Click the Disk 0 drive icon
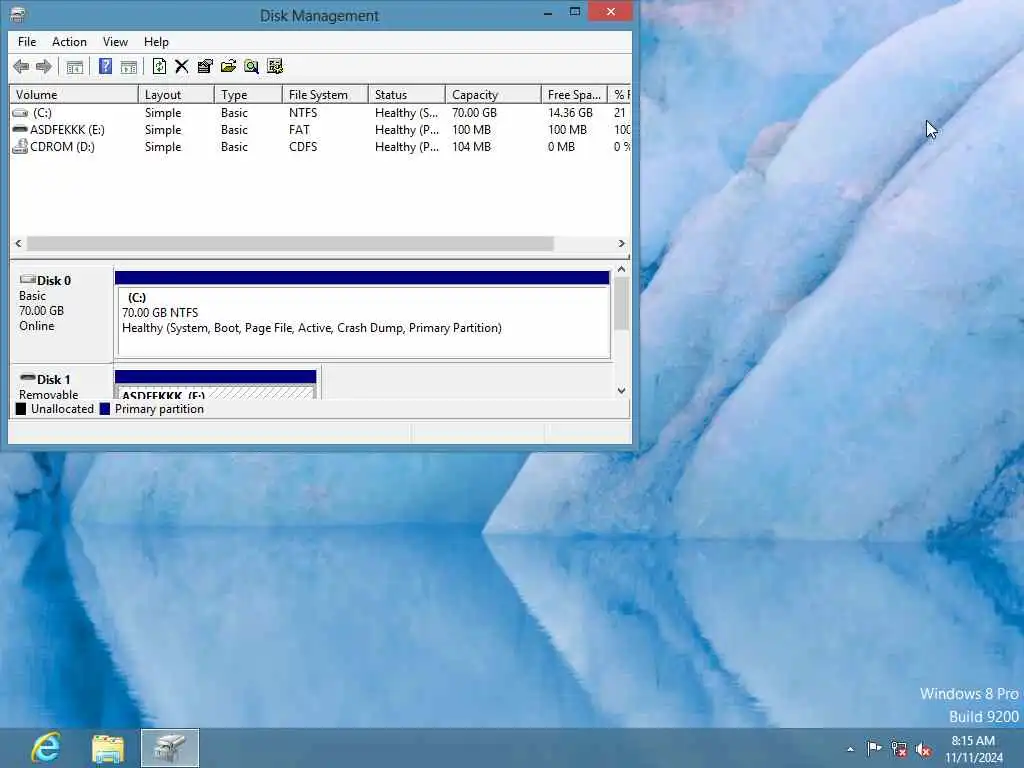 [x=27, y=280]
